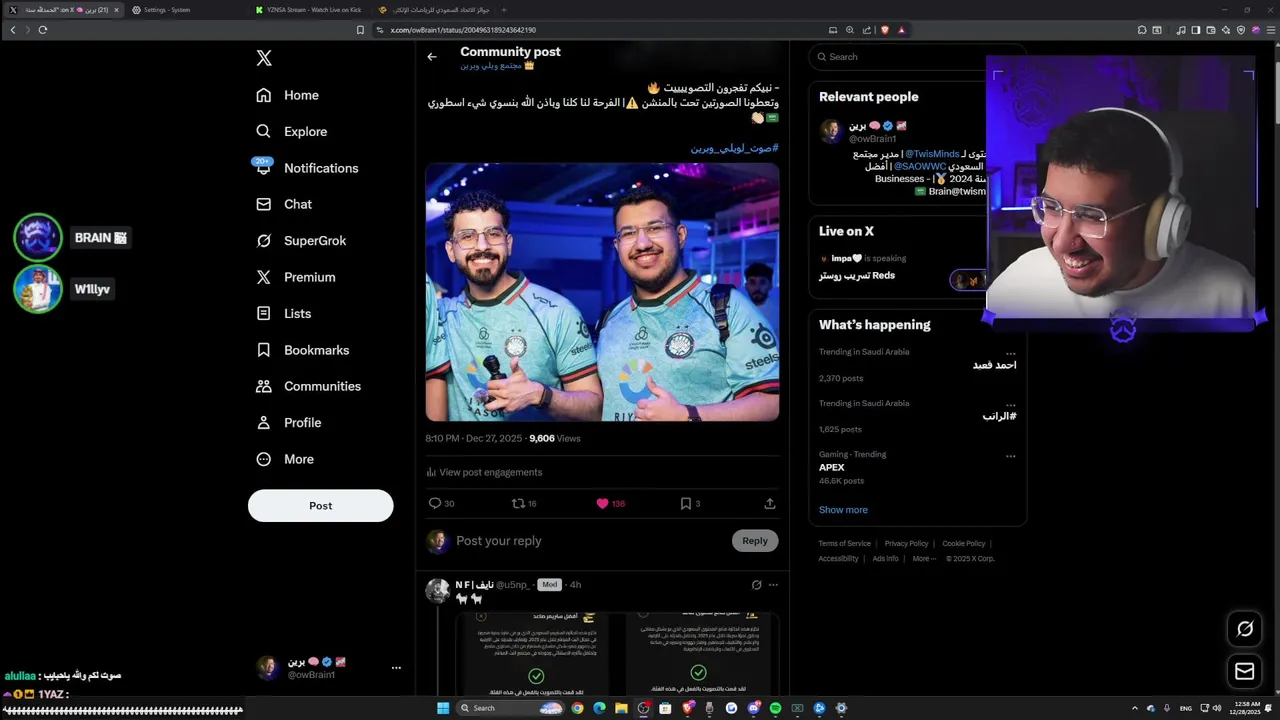Focus the X Search box
The height and width of the screenshot is (720, 1280).
(x=917, y=57)
